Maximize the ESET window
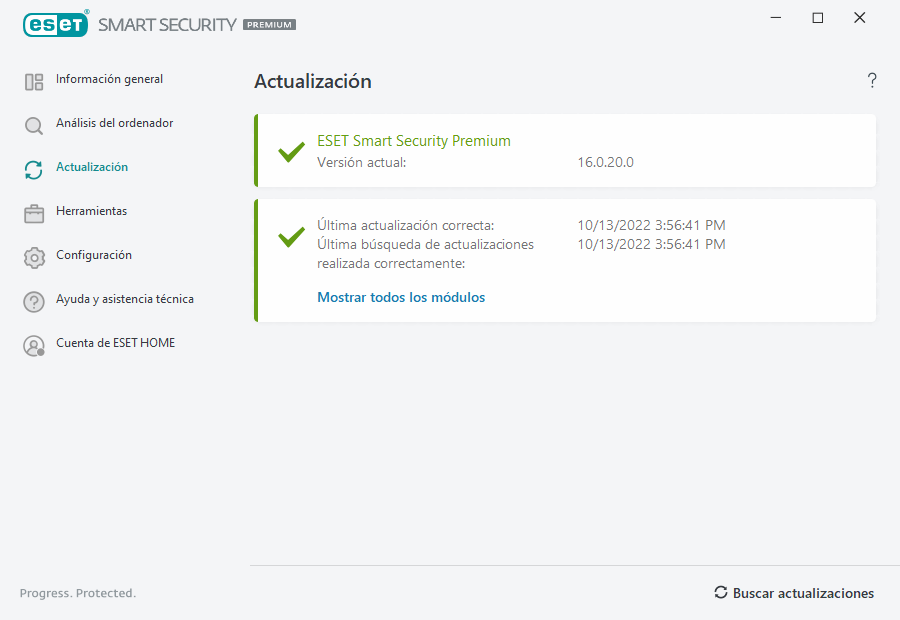 point(818,18)
